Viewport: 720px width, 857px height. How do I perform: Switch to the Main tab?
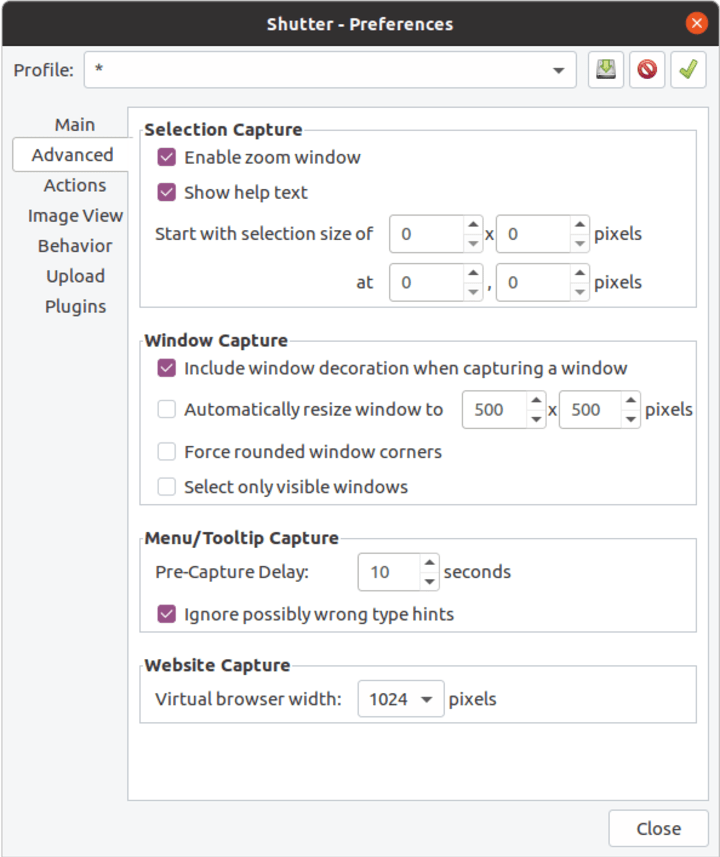(x=75, y=125)
